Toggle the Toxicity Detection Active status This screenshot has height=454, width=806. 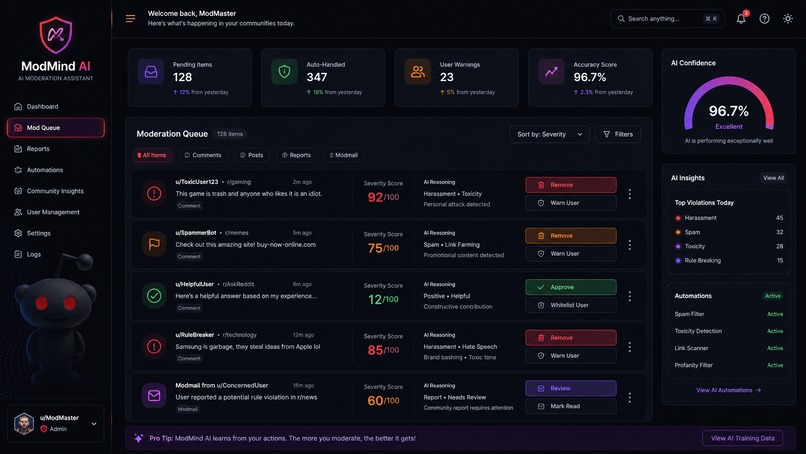click(775, 331)
